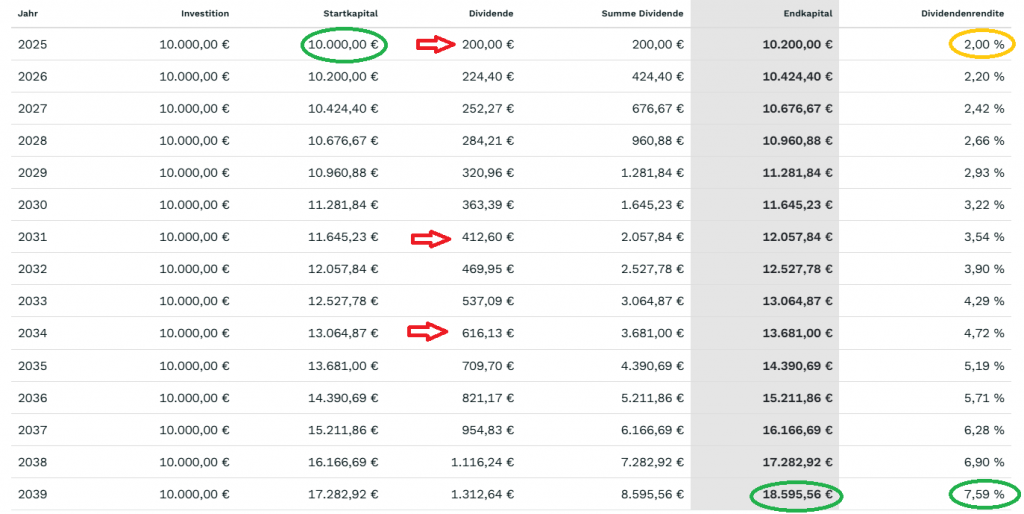Click the Dividende column header
This screenshot has height=514, width=1024.
point(491,14)
